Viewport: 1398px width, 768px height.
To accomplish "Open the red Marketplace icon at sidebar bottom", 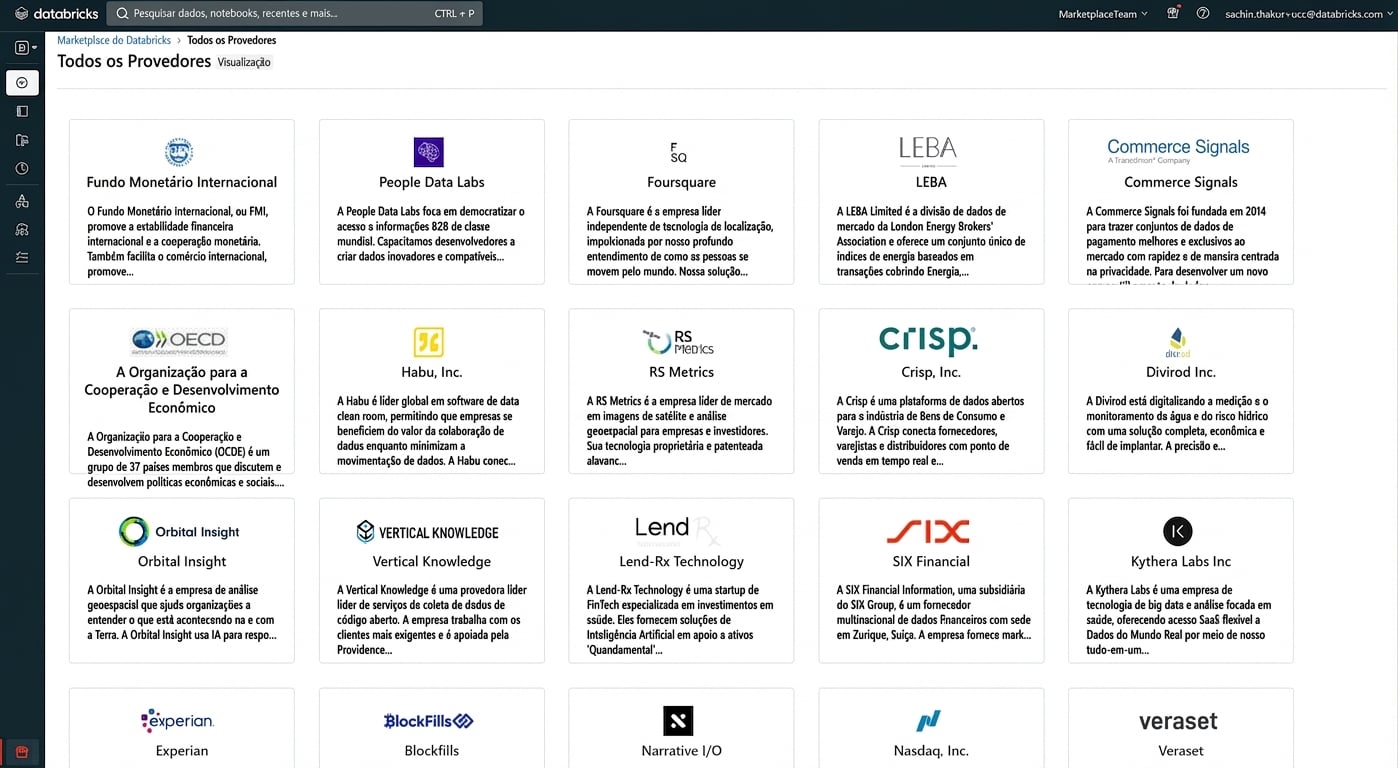I will click(x=22, y=752).
